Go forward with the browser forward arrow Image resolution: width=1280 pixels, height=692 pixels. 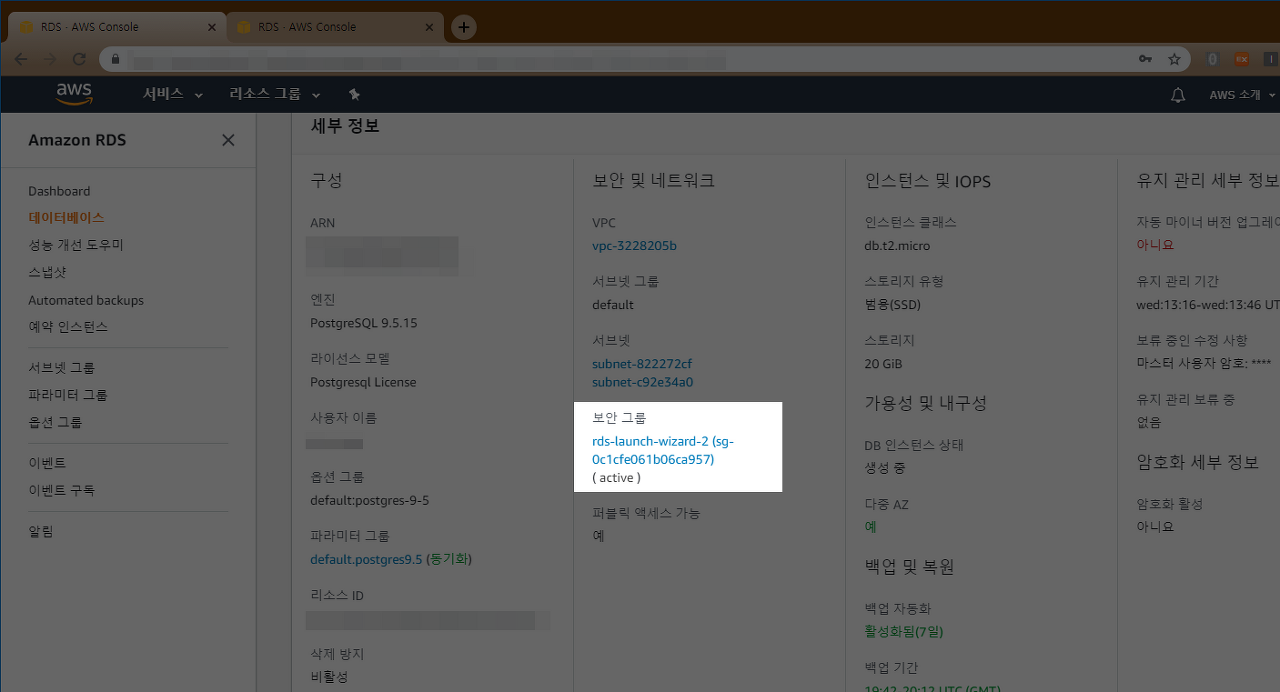coord(50,59)
